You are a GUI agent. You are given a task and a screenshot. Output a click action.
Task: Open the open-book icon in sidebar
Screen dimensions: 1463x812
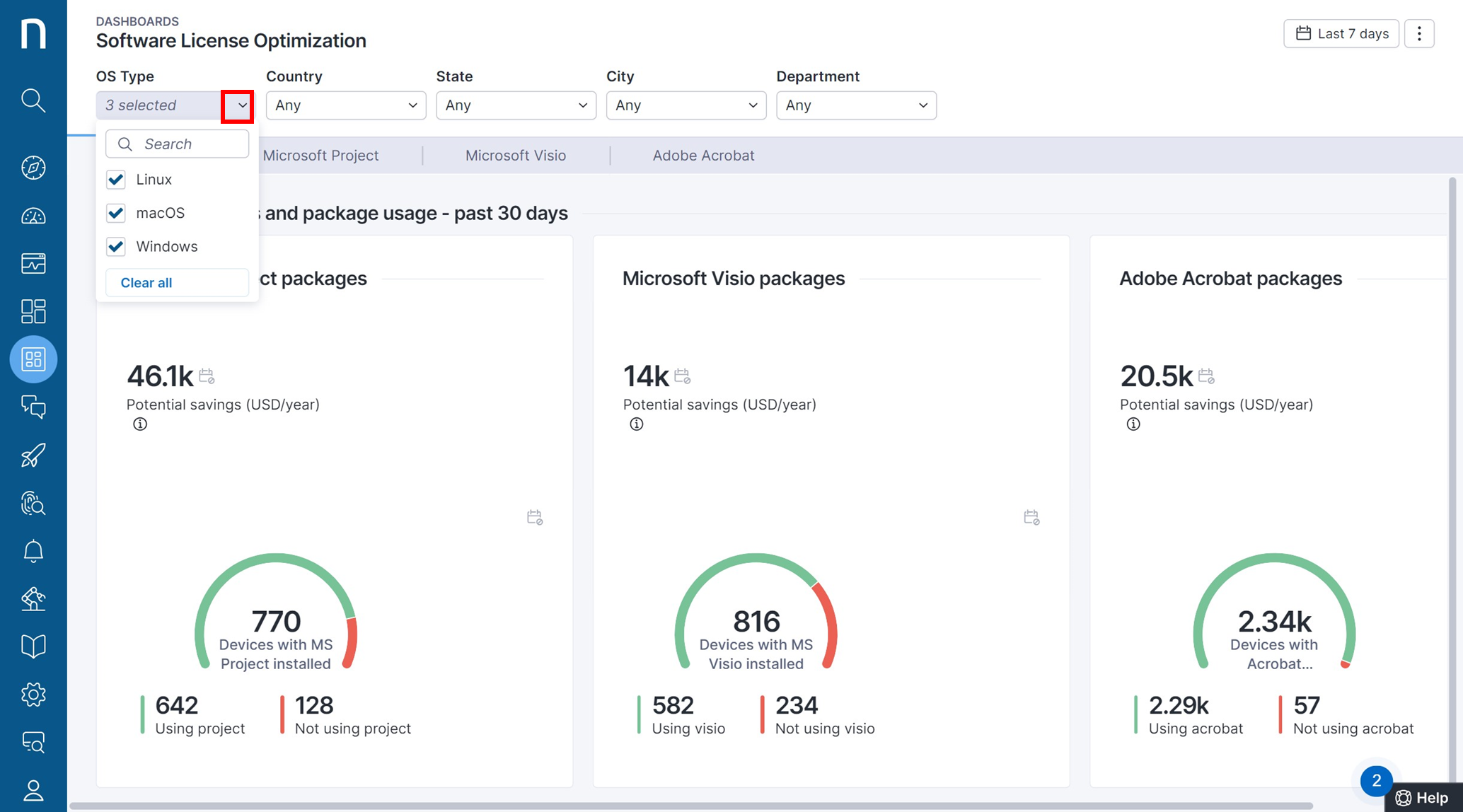tap(33, 646)
